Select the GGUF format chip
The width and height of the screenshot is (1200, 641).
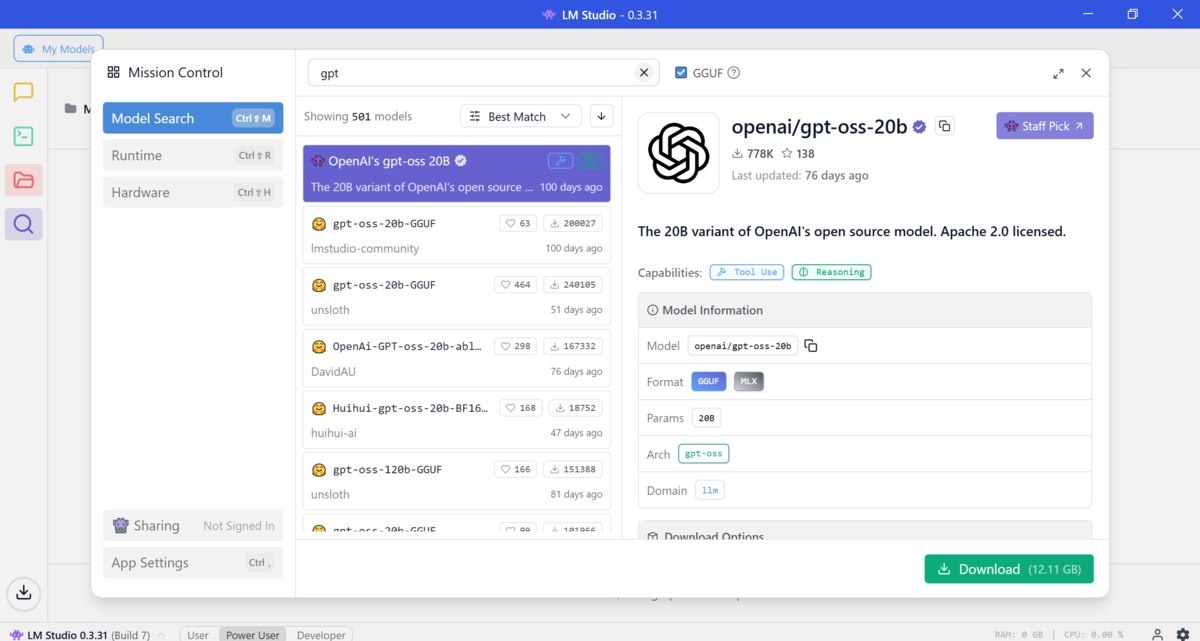coord(709,382)
